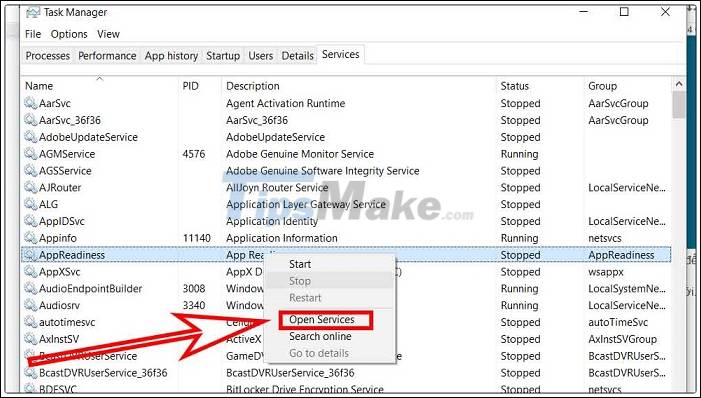Image resolution: width=701 pixels, height=398 pixels.
Task: Click PID 3340 of Audiosrv
Action: [194, 305]
